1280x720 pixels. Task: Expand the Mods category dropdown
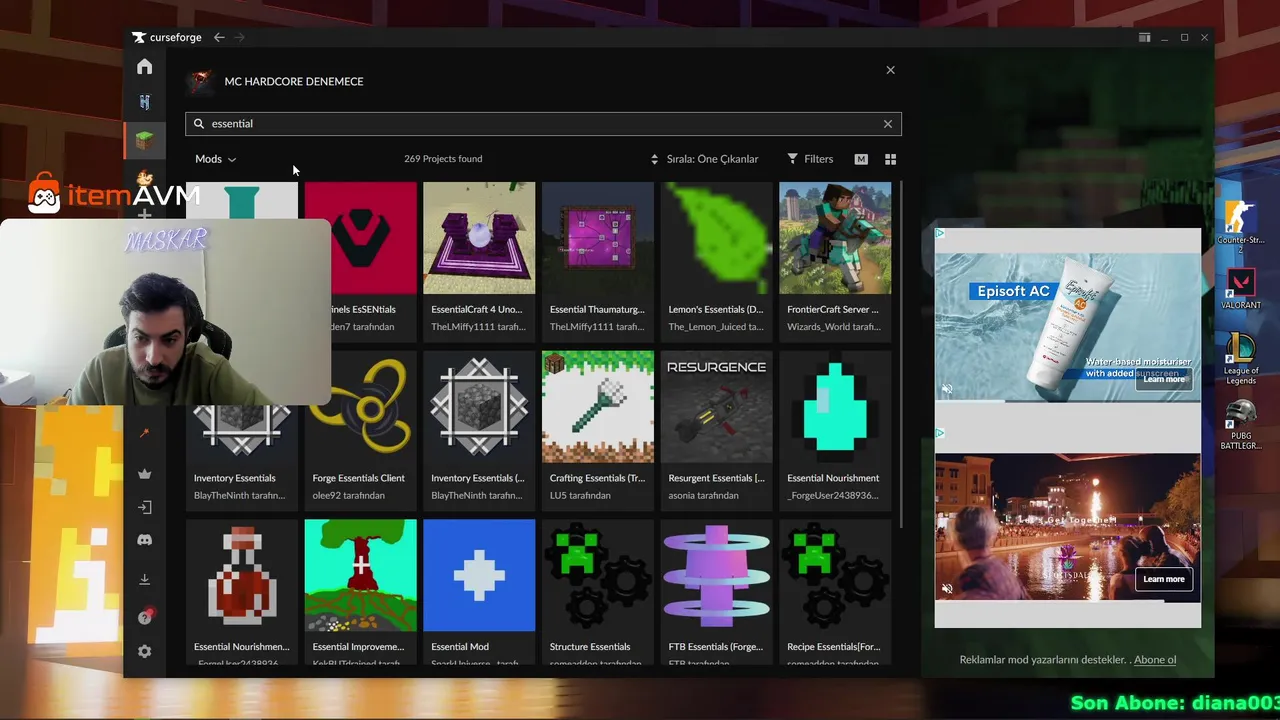coord(215,159)
